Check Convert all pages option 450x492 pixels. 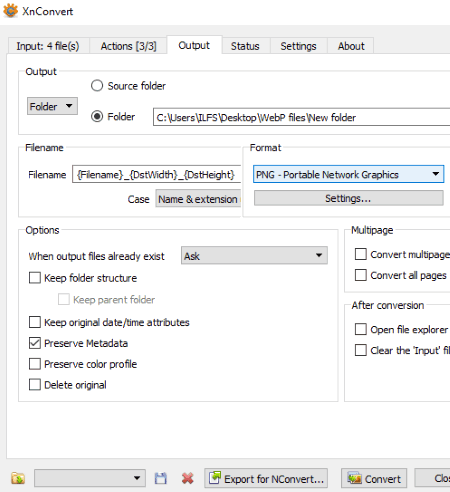point(361,275)
